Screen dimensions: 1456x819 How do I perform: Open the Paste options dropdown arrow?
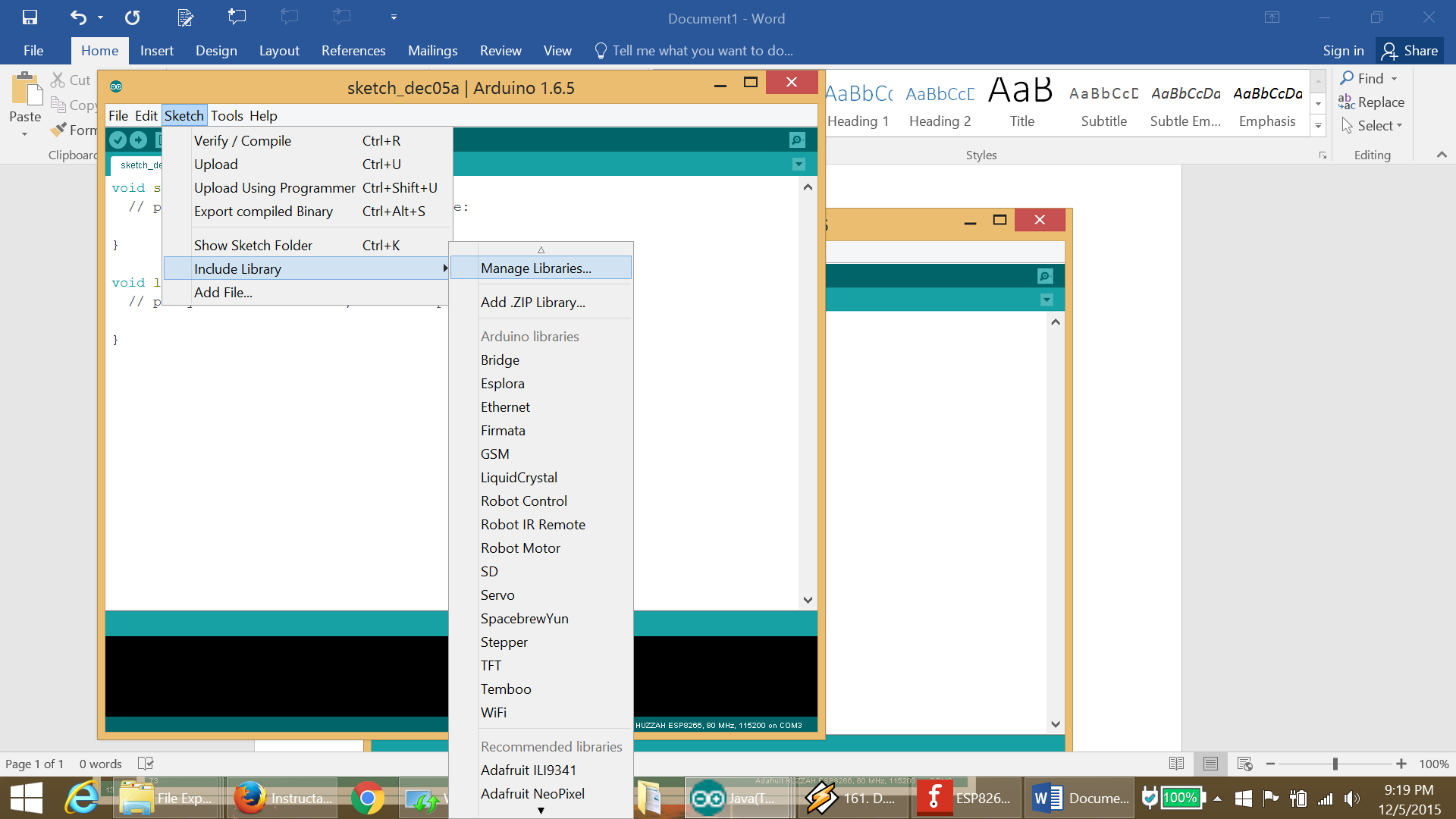tap(24, 134)
